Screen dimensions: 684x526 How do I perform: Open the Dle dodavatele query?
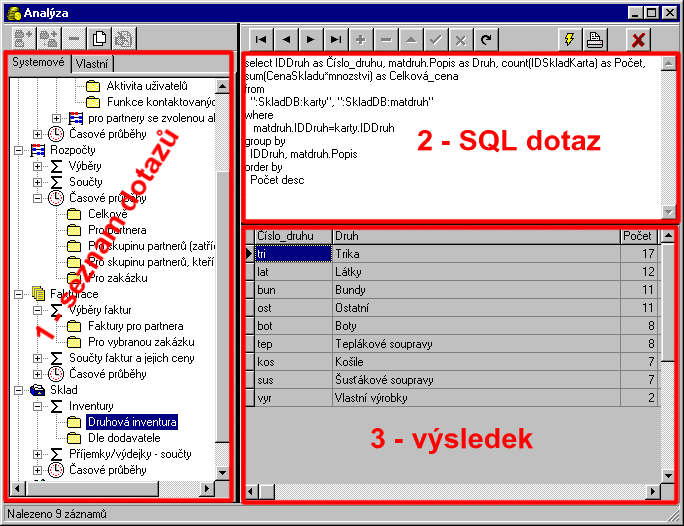(124, 438)
